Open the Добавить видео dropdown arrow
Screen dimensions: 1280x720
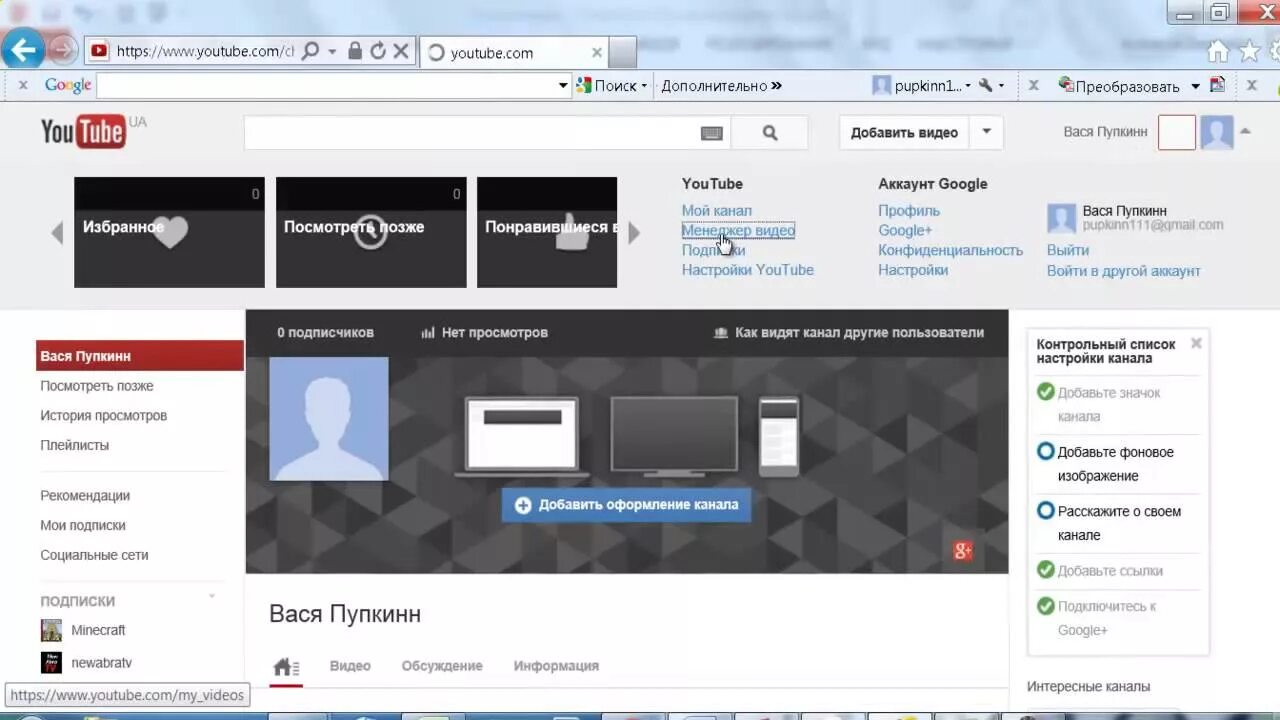(985, 131)
